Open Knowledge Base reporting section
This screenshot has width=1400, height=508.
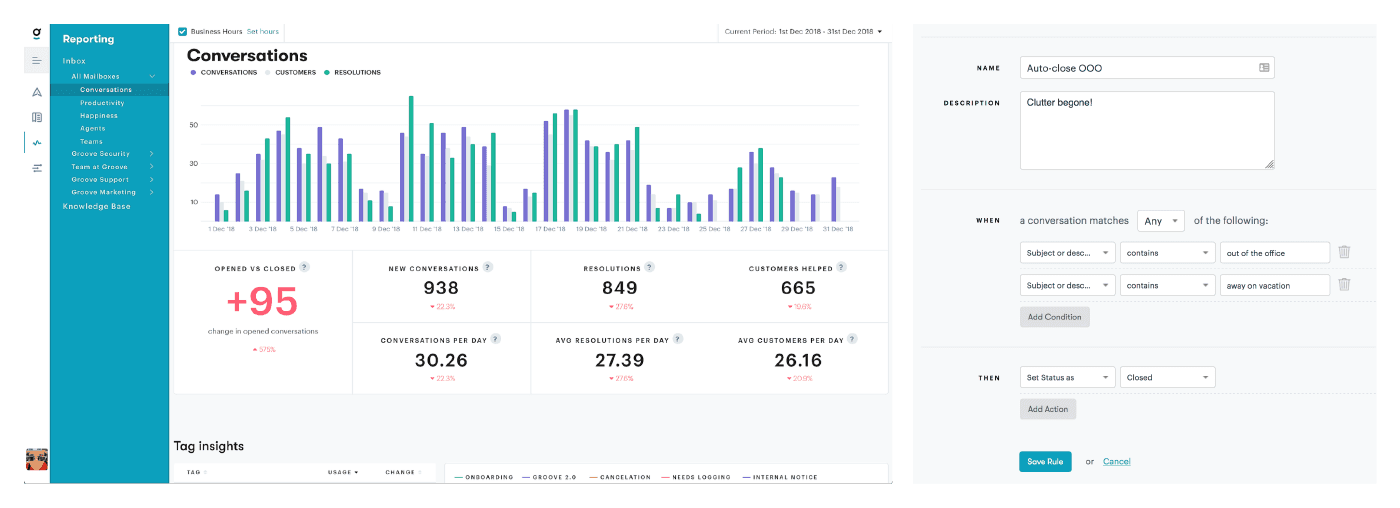coord(96,206)
